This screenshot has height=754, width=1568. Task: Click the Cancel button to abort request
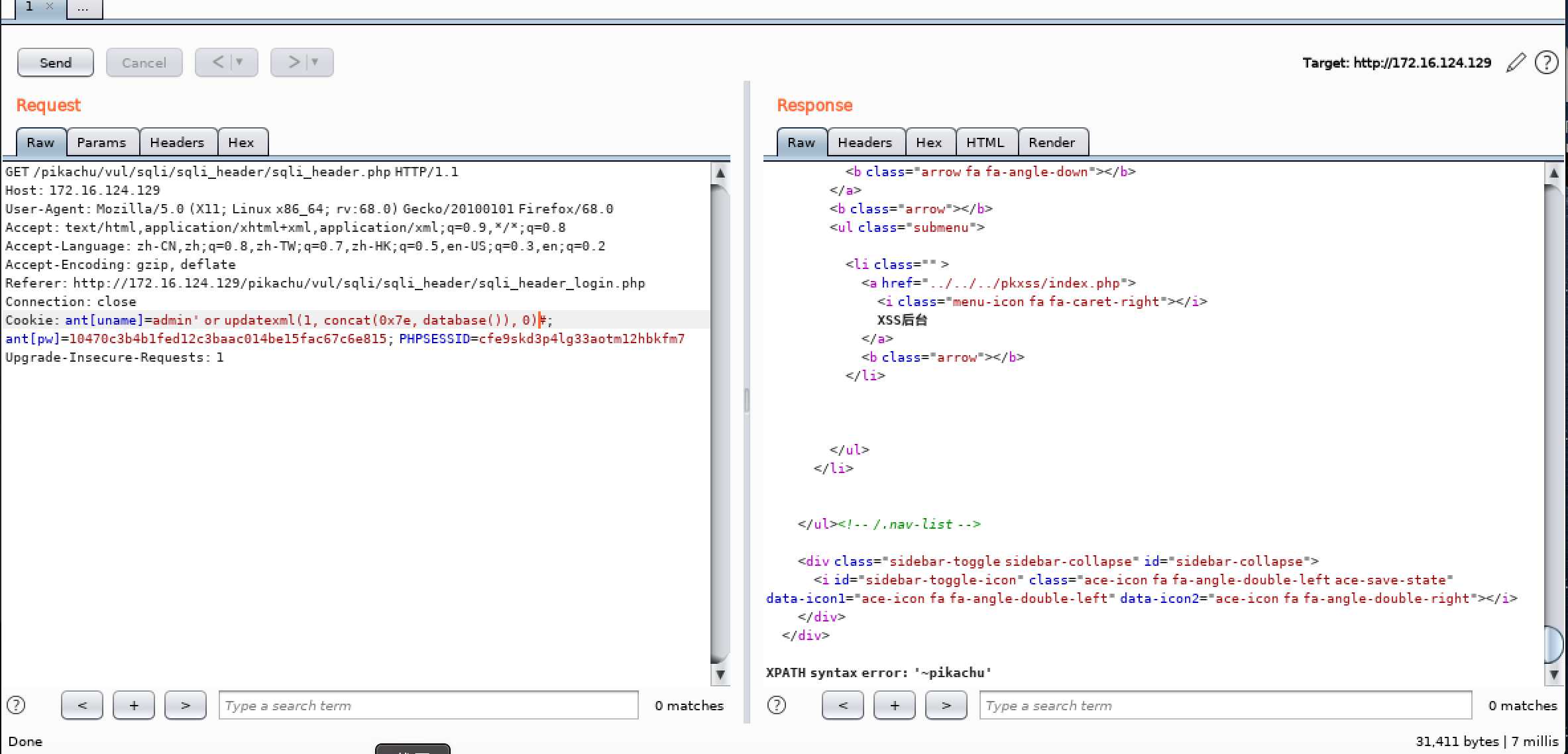[x=143, y=63]
